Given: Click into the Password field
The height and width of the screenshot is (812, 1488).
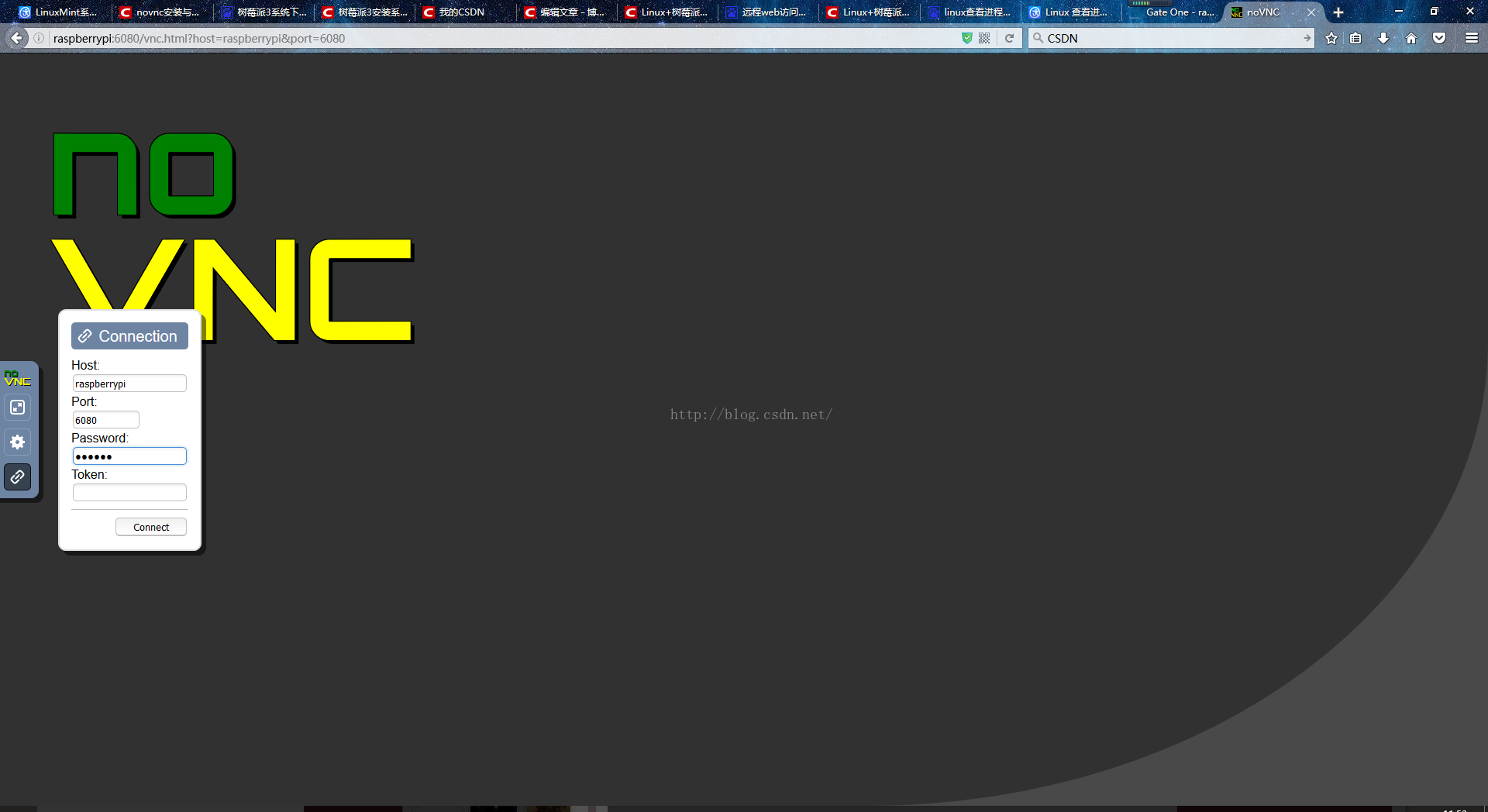Looking at the screenshot, I should tap(129, 456).
